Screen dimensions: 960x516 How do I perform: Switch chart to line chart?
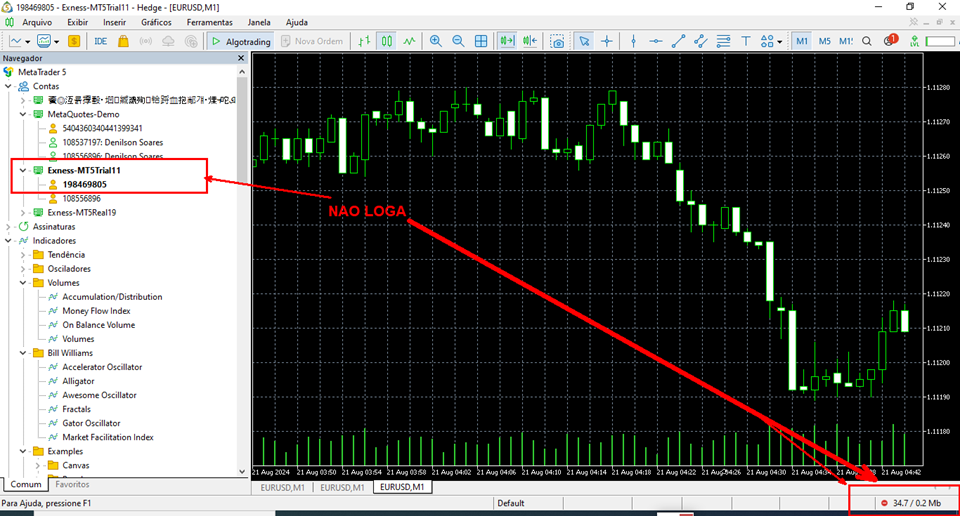[409, 41]
